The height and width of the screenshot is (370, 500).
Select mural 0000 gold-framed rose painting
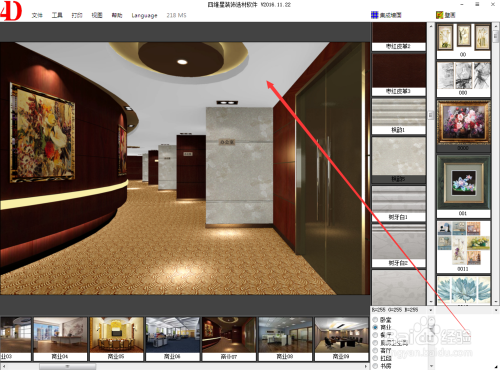463,126
